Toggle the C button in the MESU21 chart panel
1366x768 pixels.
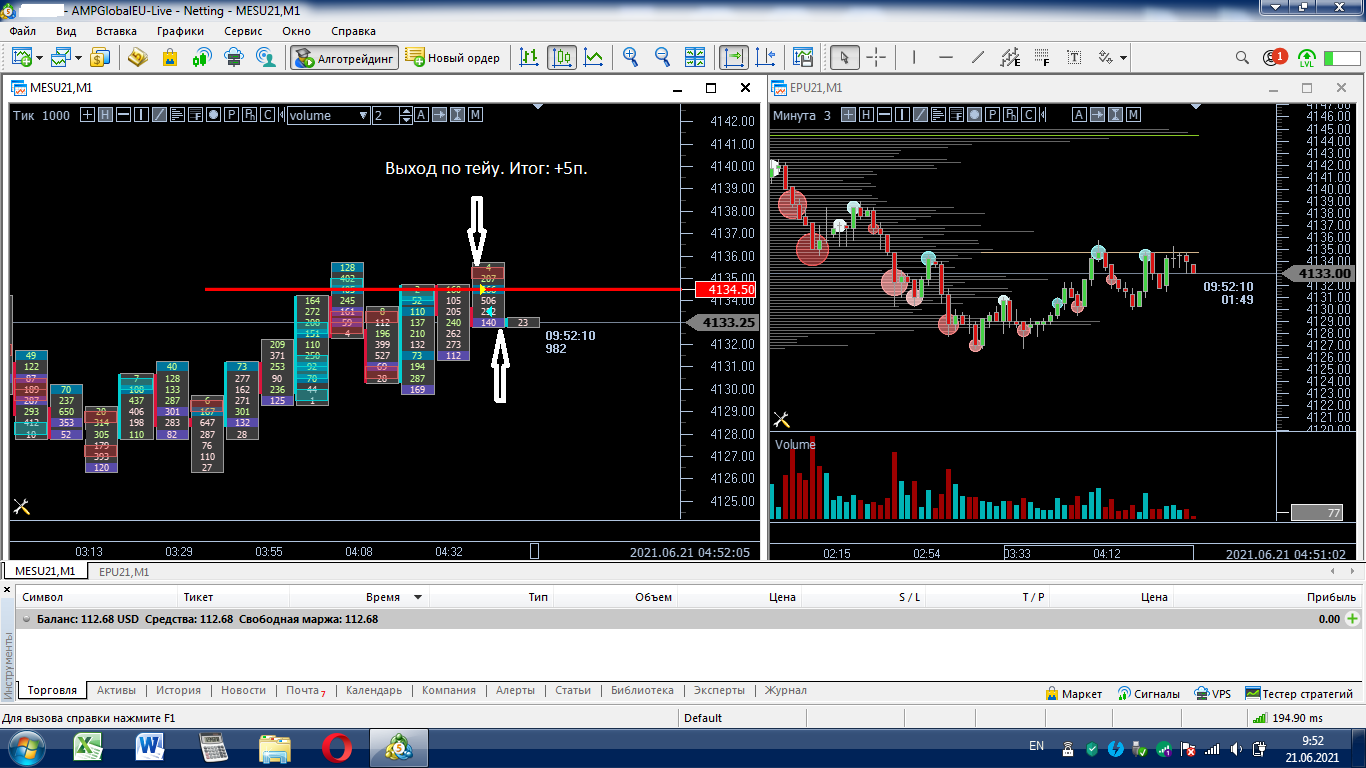(x=267, y=115)
